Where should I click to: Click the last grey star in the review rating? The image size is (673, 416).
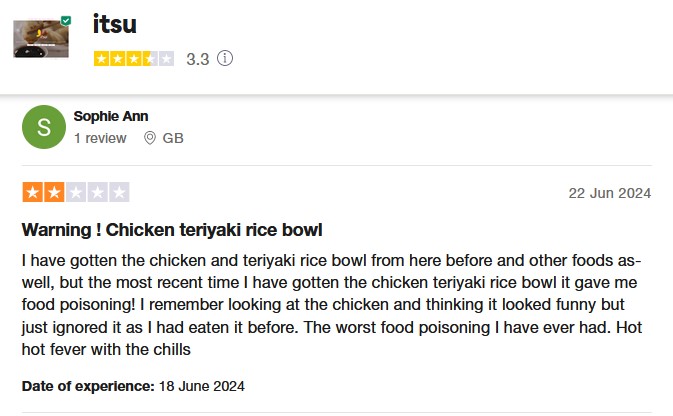click(119, 192)
